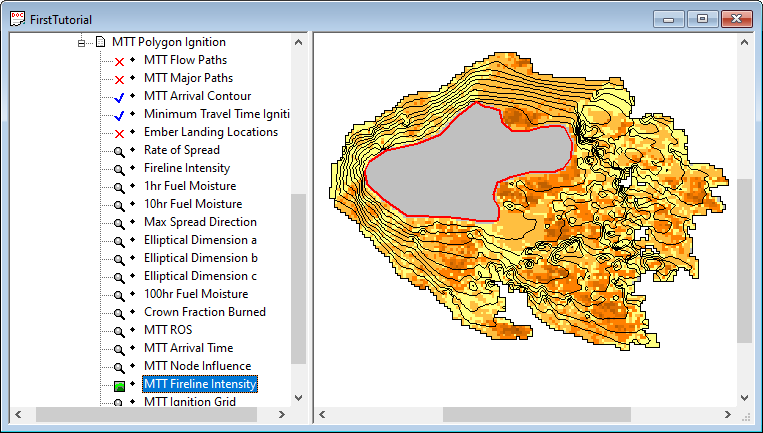Select Max Spread Direction tree item
This screenshot has height=433, width=763.
tap(200, 222)
